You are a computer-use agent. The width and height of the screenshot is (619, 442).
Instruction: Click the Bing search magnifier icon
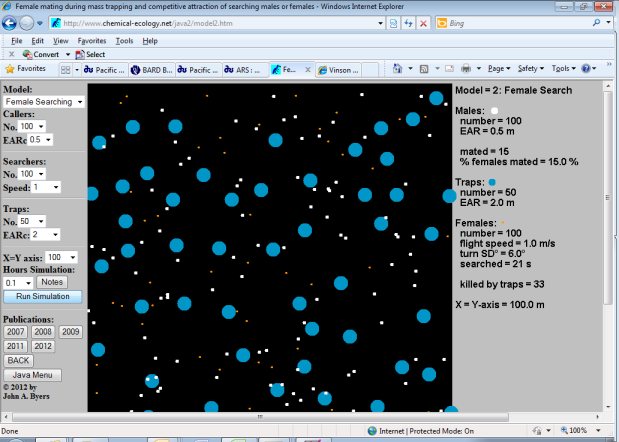[596, 23]
